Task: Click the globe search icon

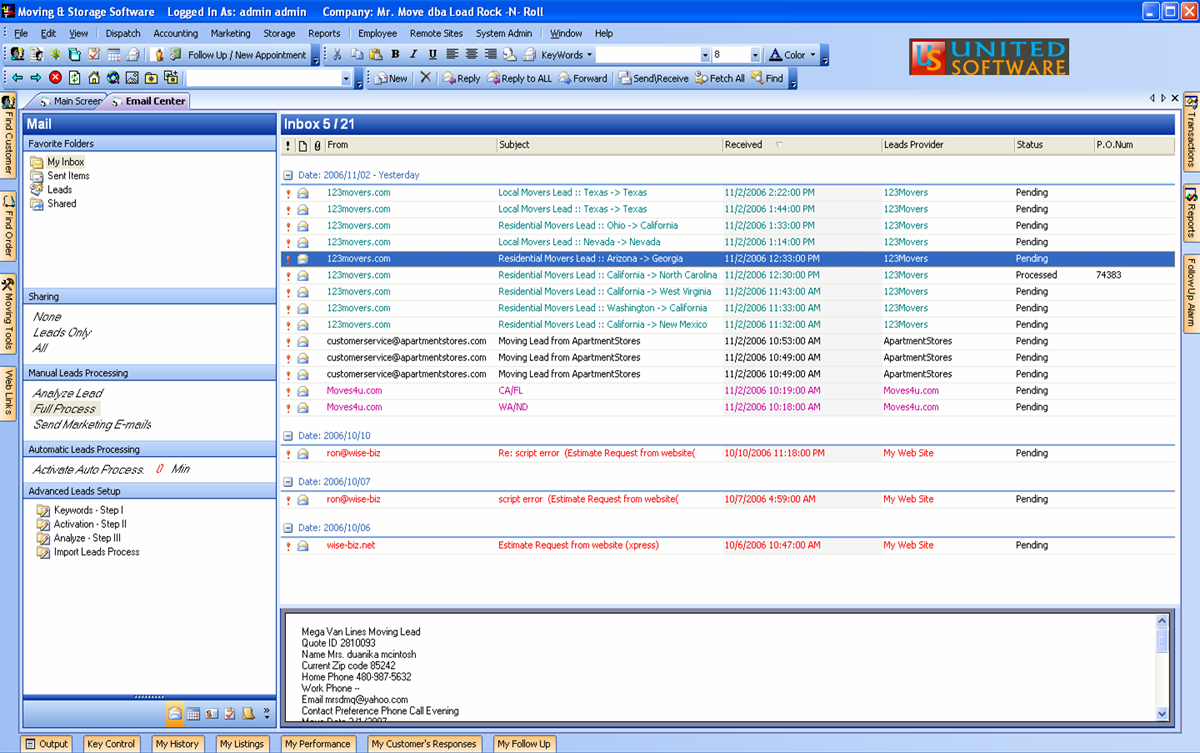Action: click(x=112, y=78)
